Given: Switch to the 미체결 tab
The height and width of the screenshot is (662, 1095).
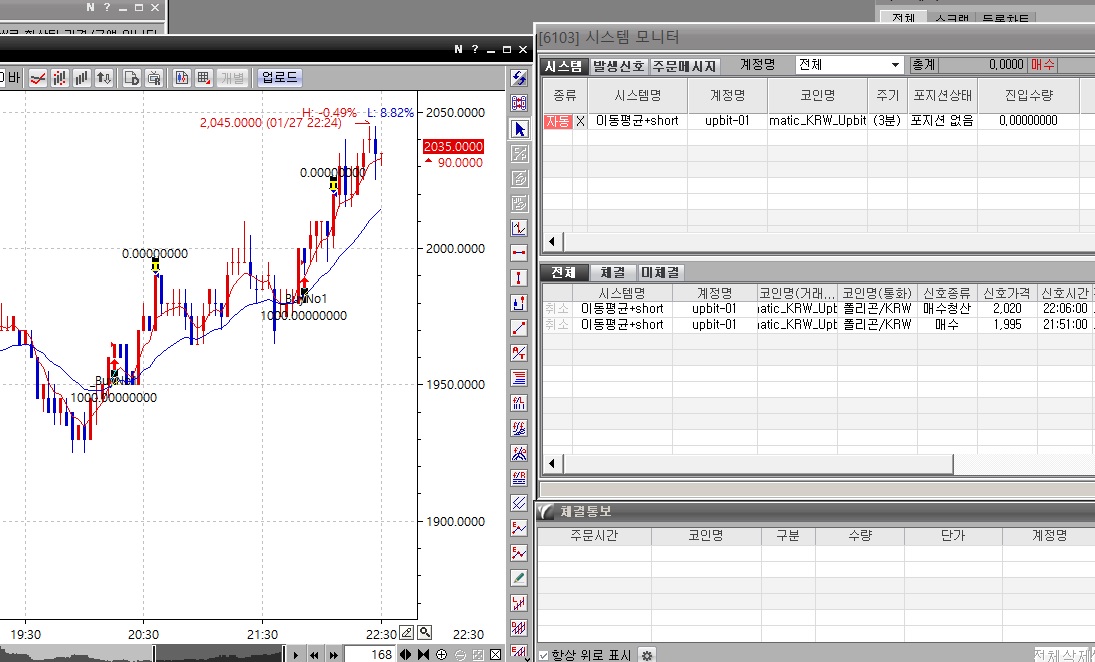Looking at the screenshot, I should [x=661, y=272].
